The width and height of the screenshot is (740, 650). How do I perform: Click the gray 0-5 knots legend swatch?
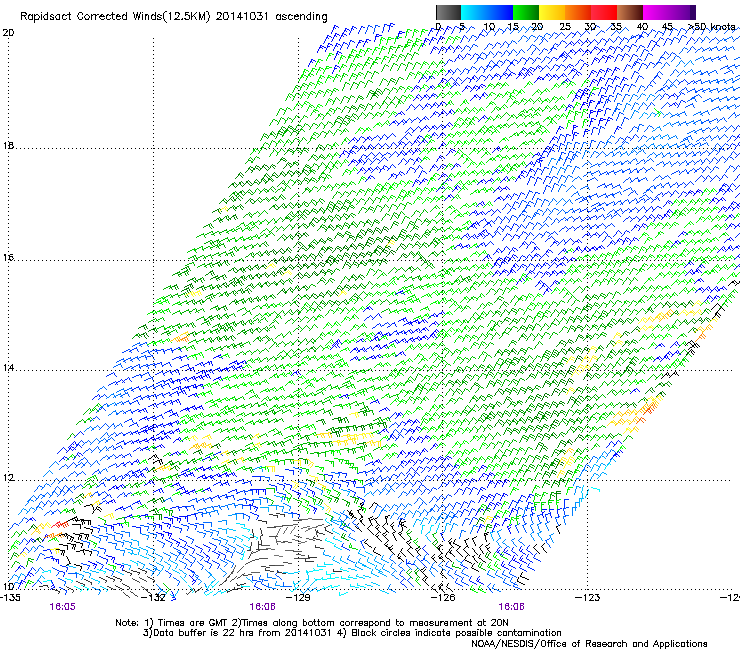coord(448,12)
